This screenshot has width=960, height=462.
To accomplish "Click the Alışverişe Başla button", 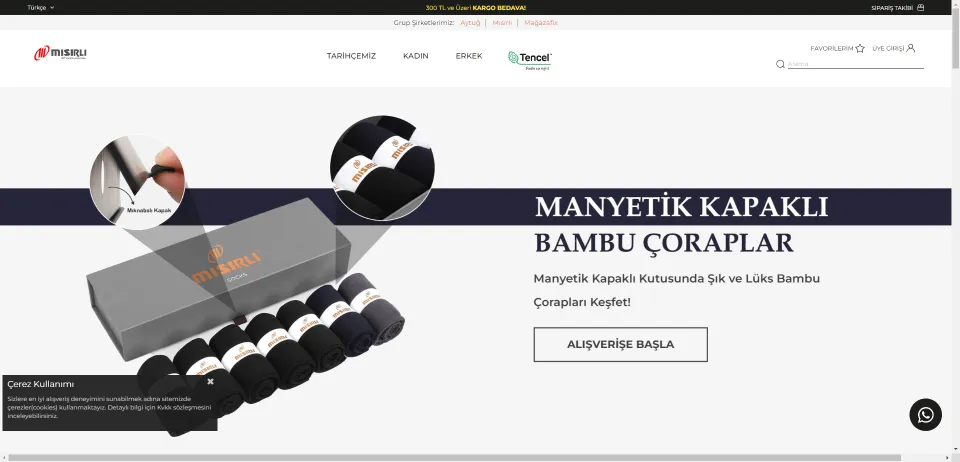I will coord(620,345).
